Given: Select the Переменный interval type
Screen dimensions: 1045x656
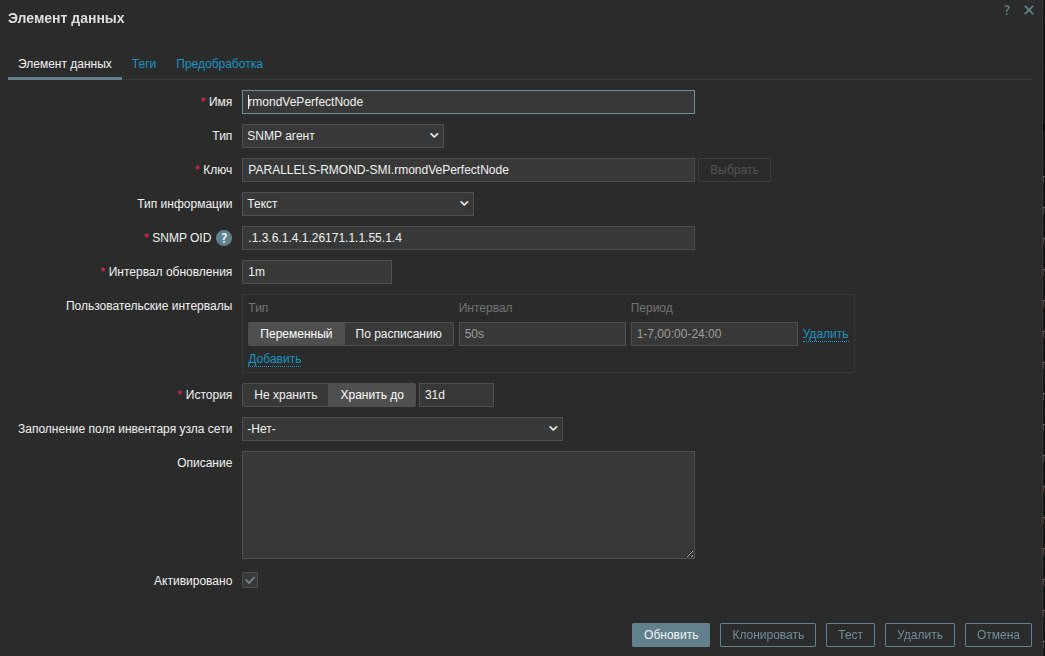Looking at the screenshot, I should (x=296, y=334).
